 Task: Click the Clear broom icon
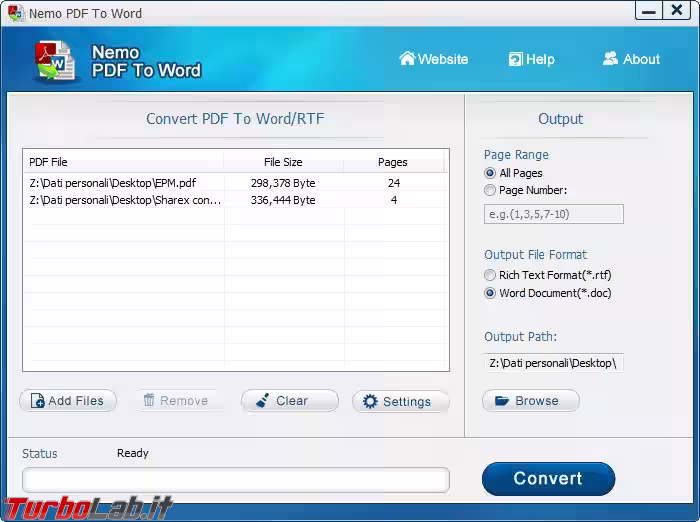point(262,401)
